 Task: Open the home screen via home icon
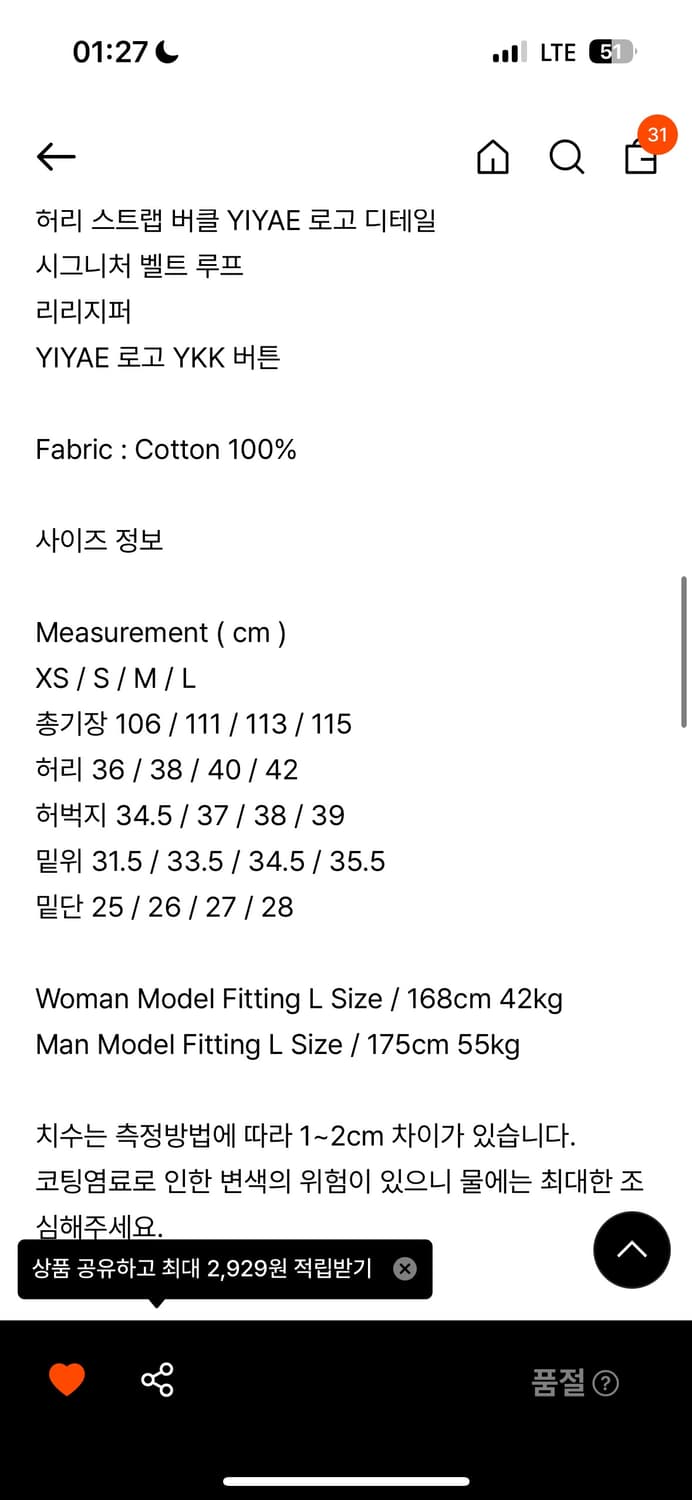pyautogui.click(x=492, y=157)
